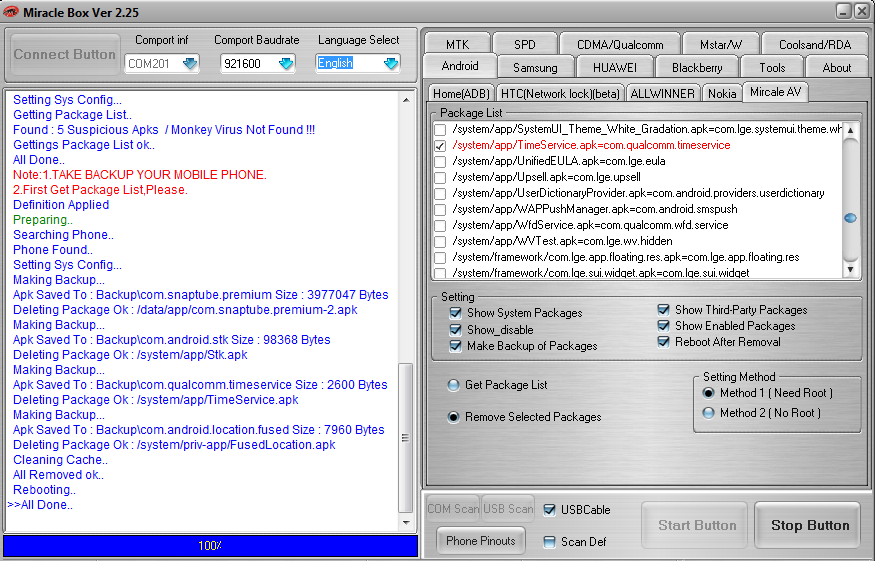Toggle Show System Packages checkbox
Viewport: 875px width, 561px height.
[456, 313]
